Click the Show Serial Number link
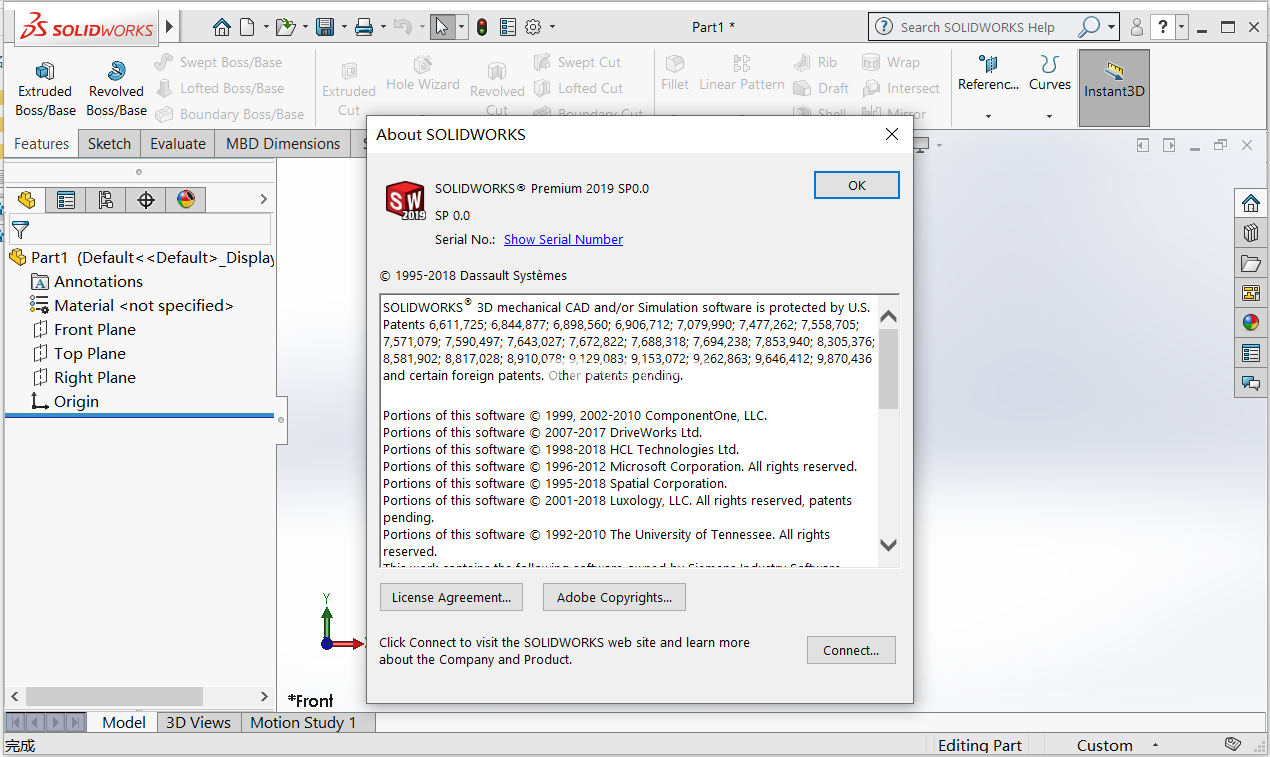This screenshot has width=1270, height=757. coord(563,240)
